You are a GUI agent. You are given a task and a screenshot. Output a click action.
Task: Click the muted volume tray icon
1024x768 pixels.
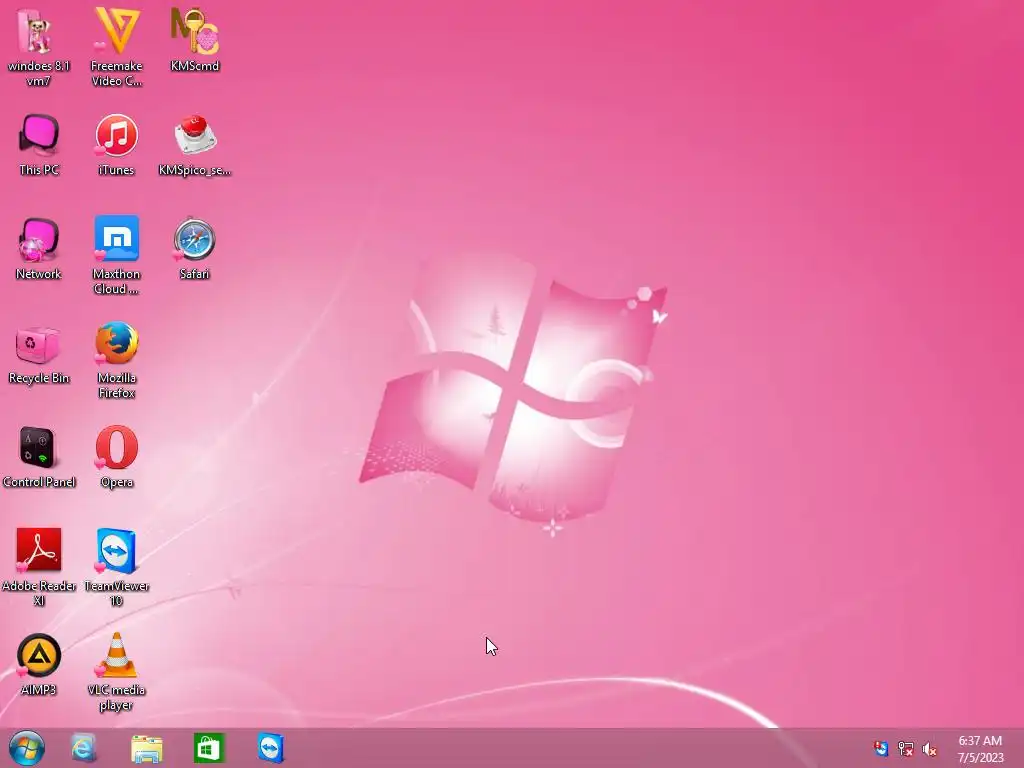tap(930, 749)
